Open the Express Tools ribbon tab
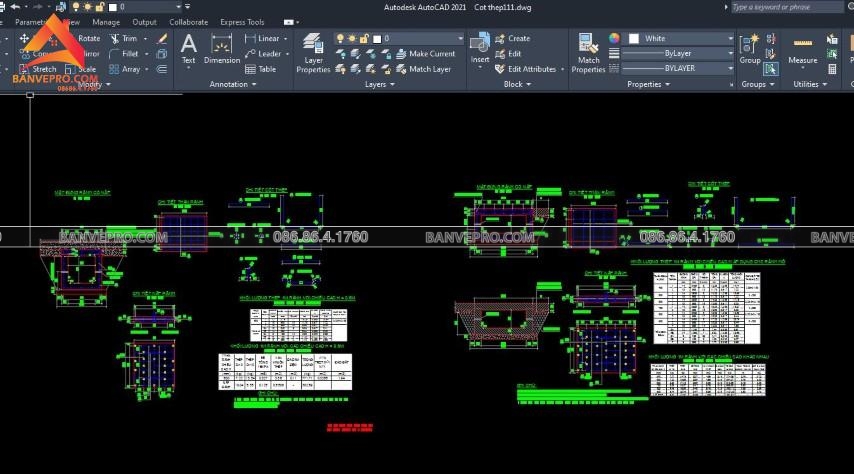854x474 pixels. click(242, 22)
